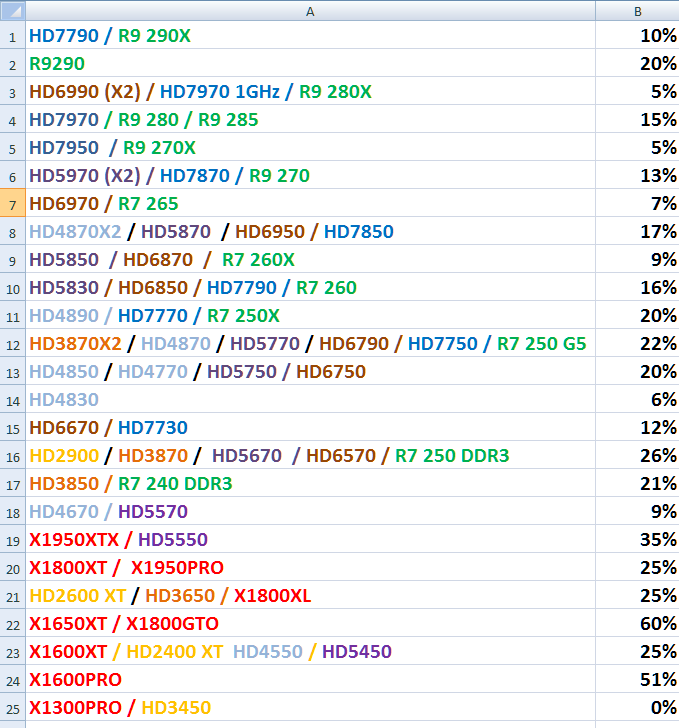Click cell X1800XT / X1950PRO
Screen dimensions: 679x728
(x=310, y=567)
